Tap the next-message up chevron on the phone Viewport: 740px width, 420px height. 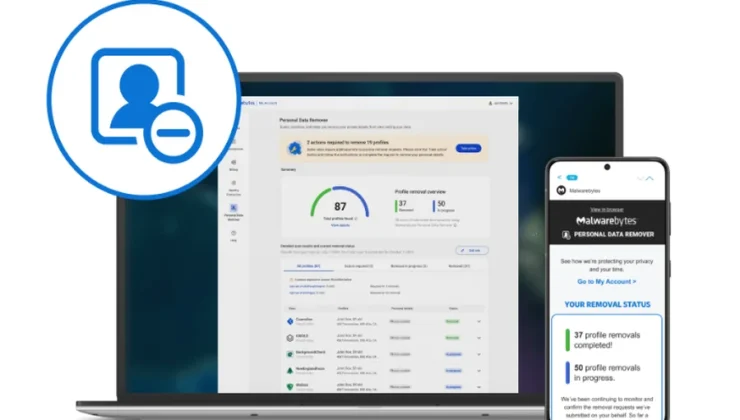(650, 178)
